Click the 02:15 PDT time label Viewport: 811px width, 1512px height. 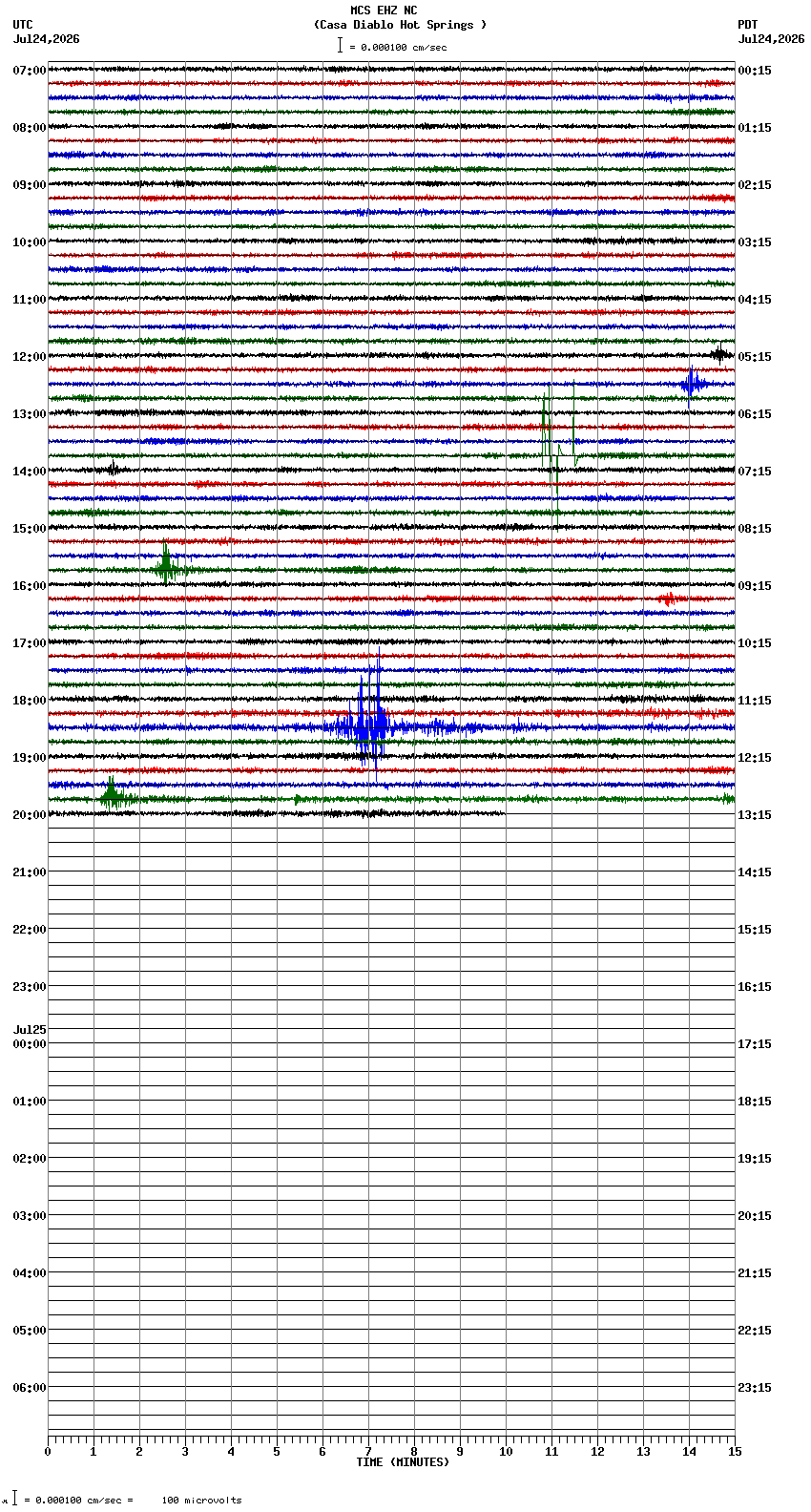coord(755,185)
